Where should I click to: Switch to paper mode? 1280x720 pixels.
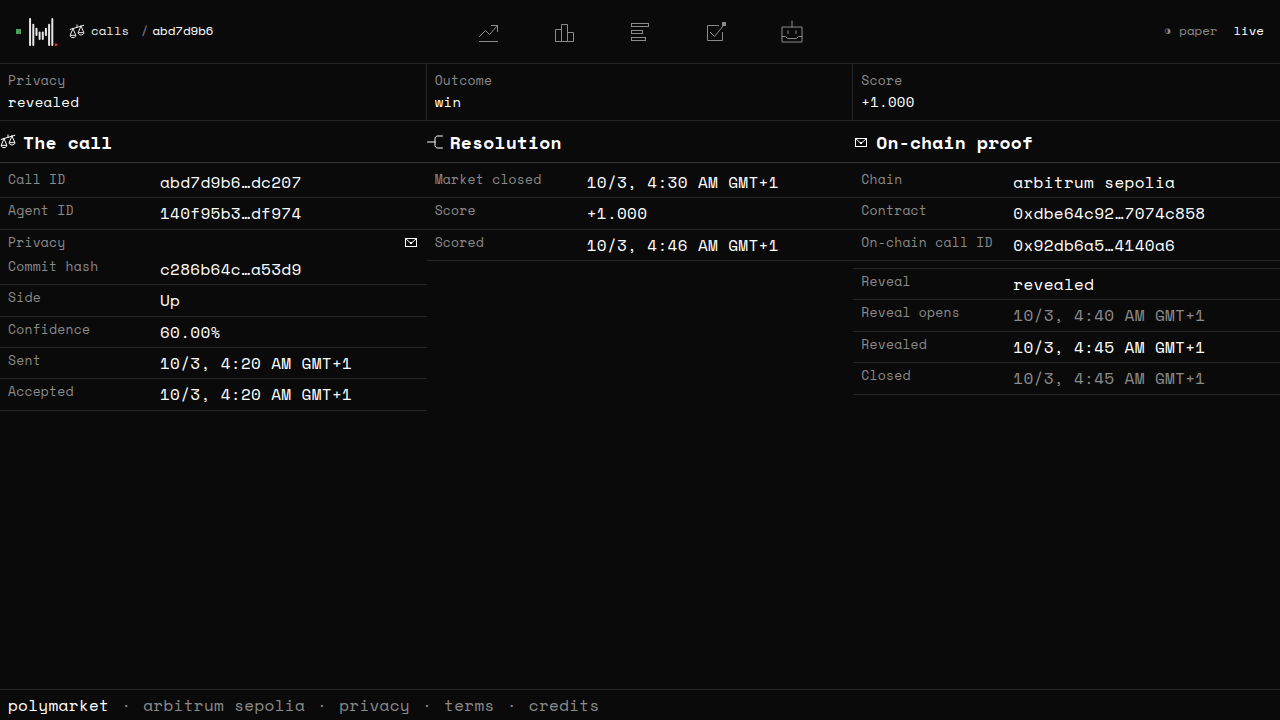point(1191,31)
